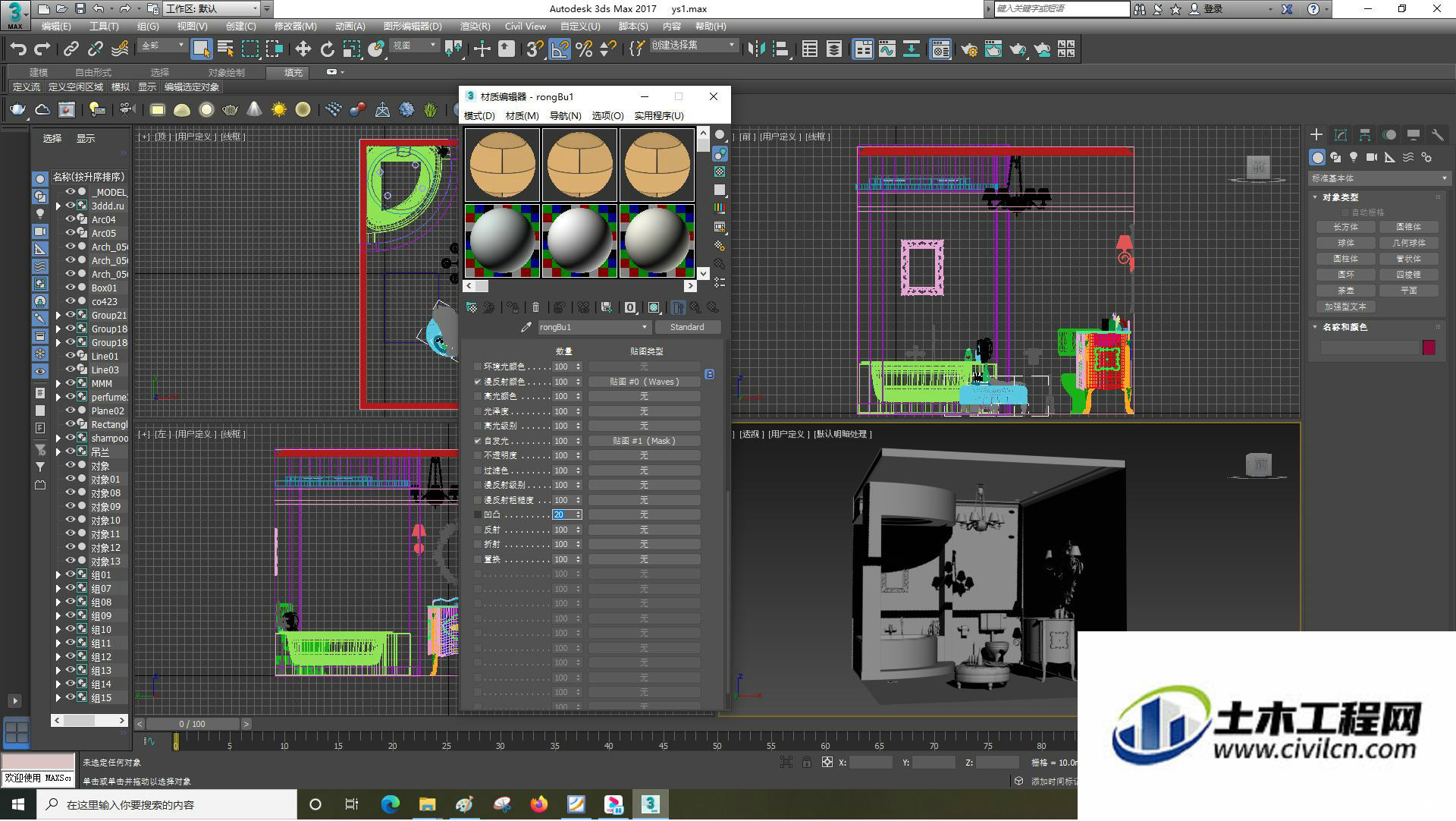Click the 加强型文本 button
The width and height of the screenshot is (1456, 821).
tap(1345, 307)
